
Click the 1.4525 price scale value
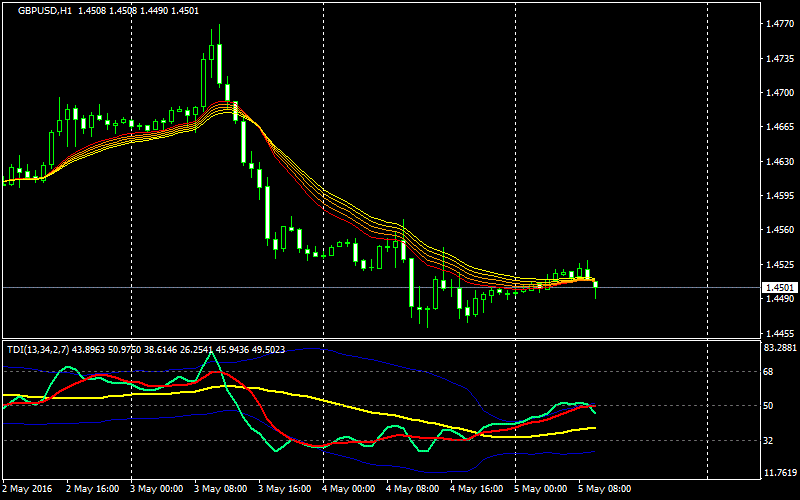[x=780, y=265]
